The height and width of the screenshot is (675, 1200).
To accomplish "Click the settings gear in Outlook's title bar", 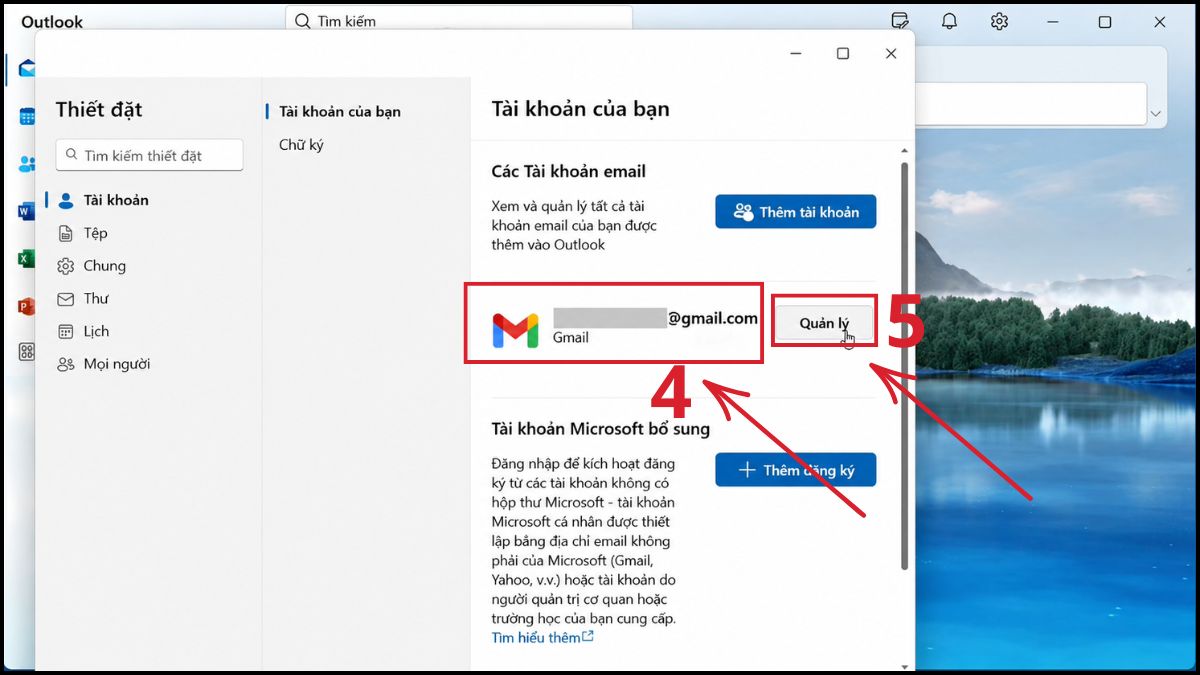I will pos(999,21).
